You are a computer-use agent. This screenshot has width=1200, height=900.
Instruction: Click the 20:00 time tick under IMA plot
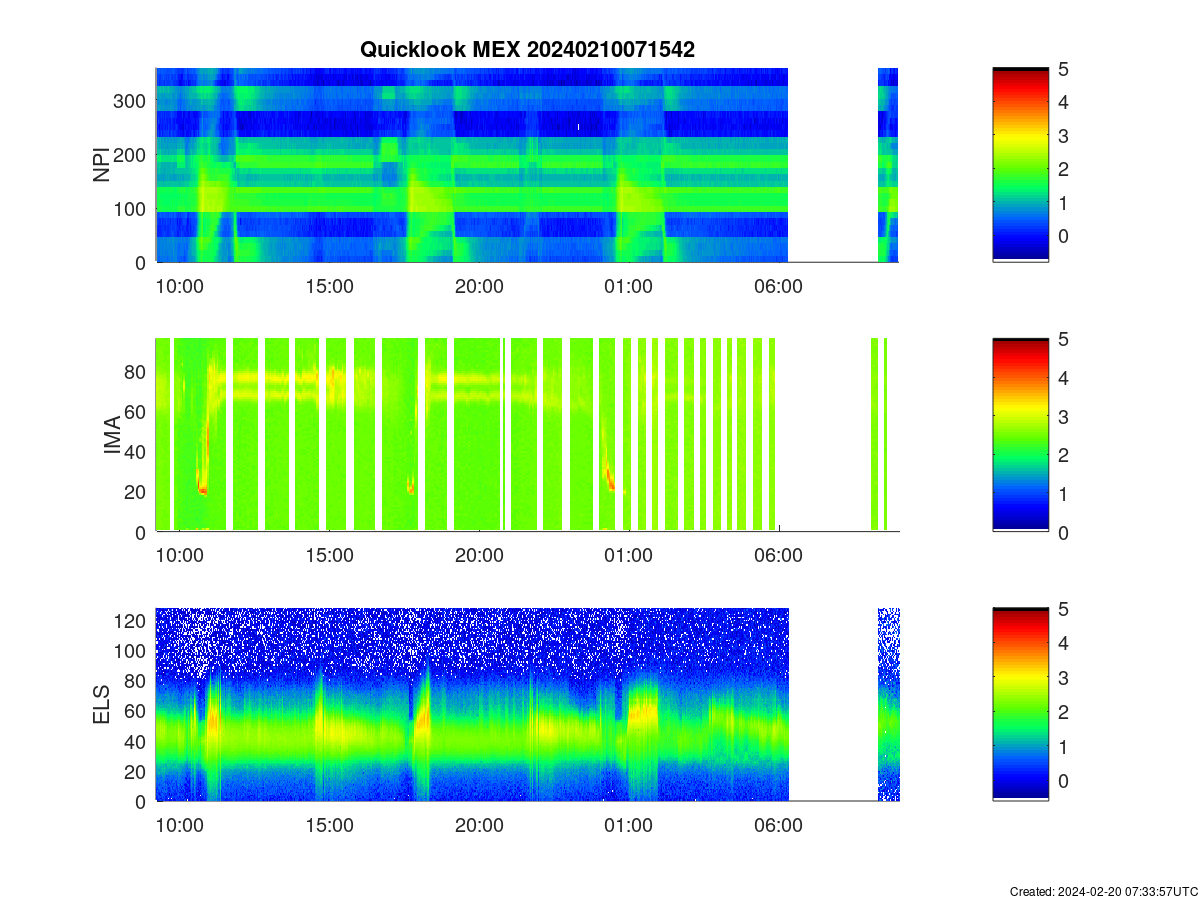479,556
